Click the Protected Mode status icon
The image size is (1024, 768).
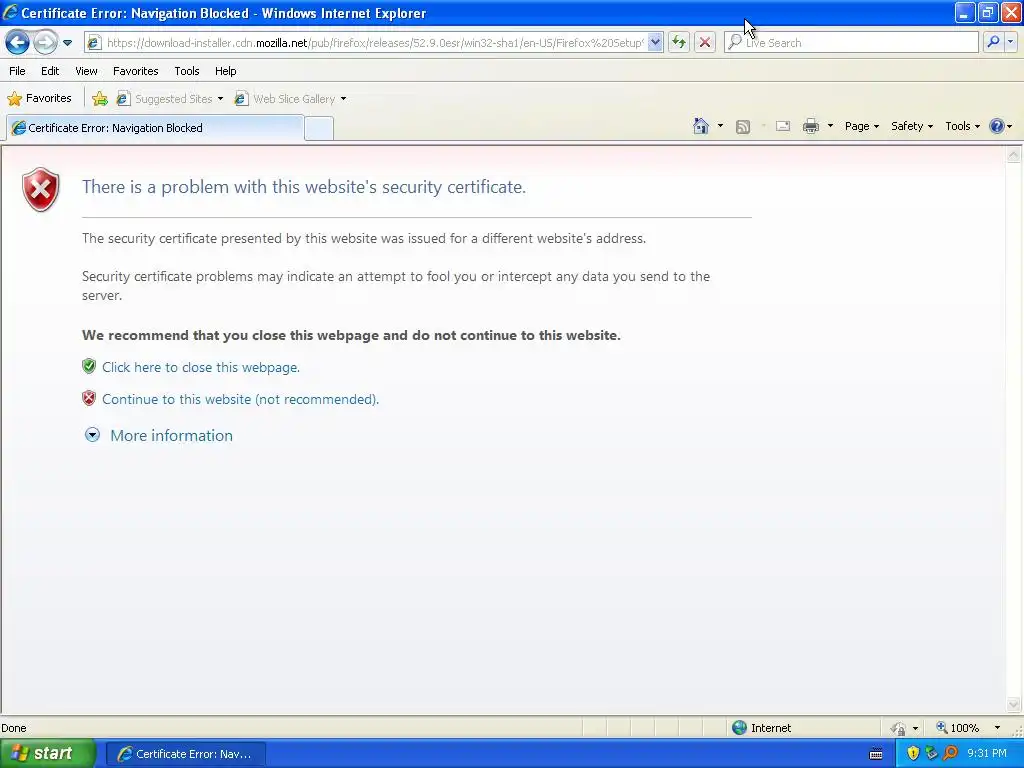click(x=899, y=728)
